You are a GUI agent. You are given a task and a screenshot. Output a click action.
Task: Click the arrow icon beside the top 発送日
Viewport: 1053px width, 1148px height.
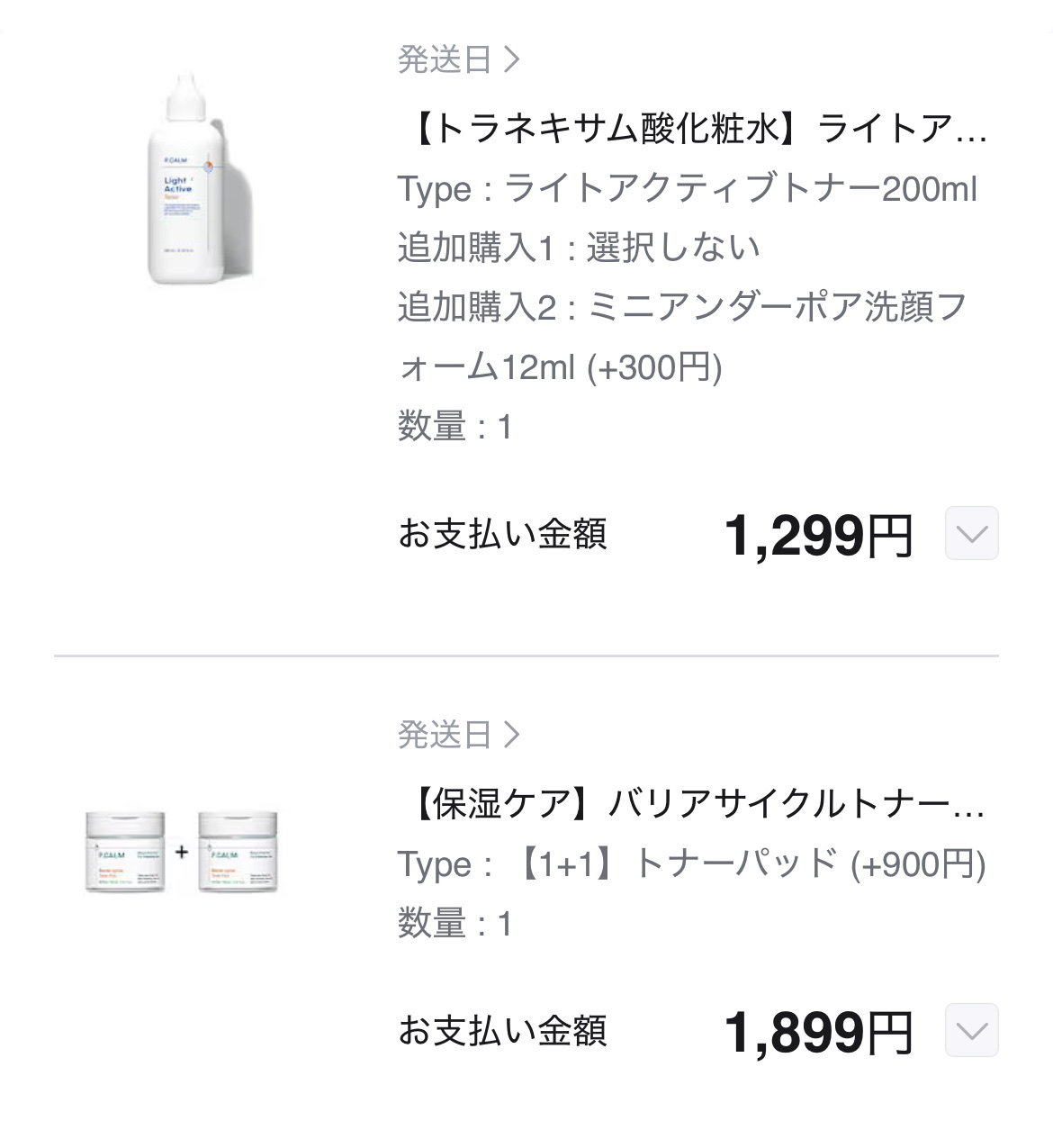[512, 60]
